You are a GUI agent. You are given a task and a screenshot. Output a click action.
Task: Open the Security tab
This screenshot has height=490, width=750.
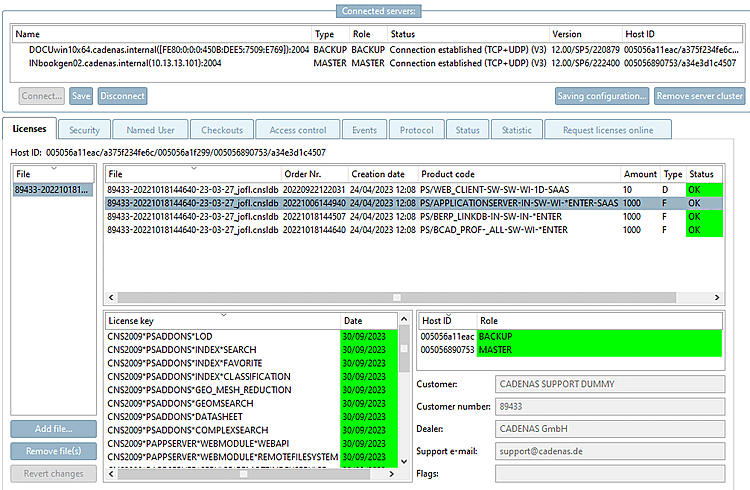(84, 130)
